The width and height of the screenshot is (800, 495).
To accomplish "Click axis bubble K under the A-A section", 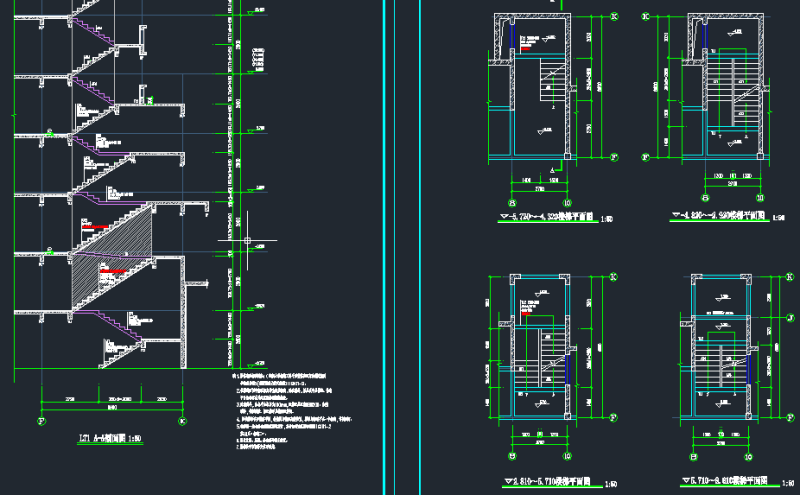I will click(x=182, y=421).
